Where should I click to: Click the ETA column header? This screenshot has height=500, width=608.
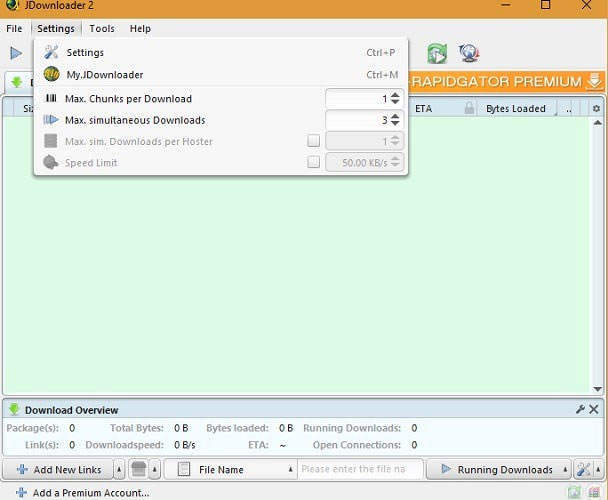pyautogui.click(x=423, y=109)
